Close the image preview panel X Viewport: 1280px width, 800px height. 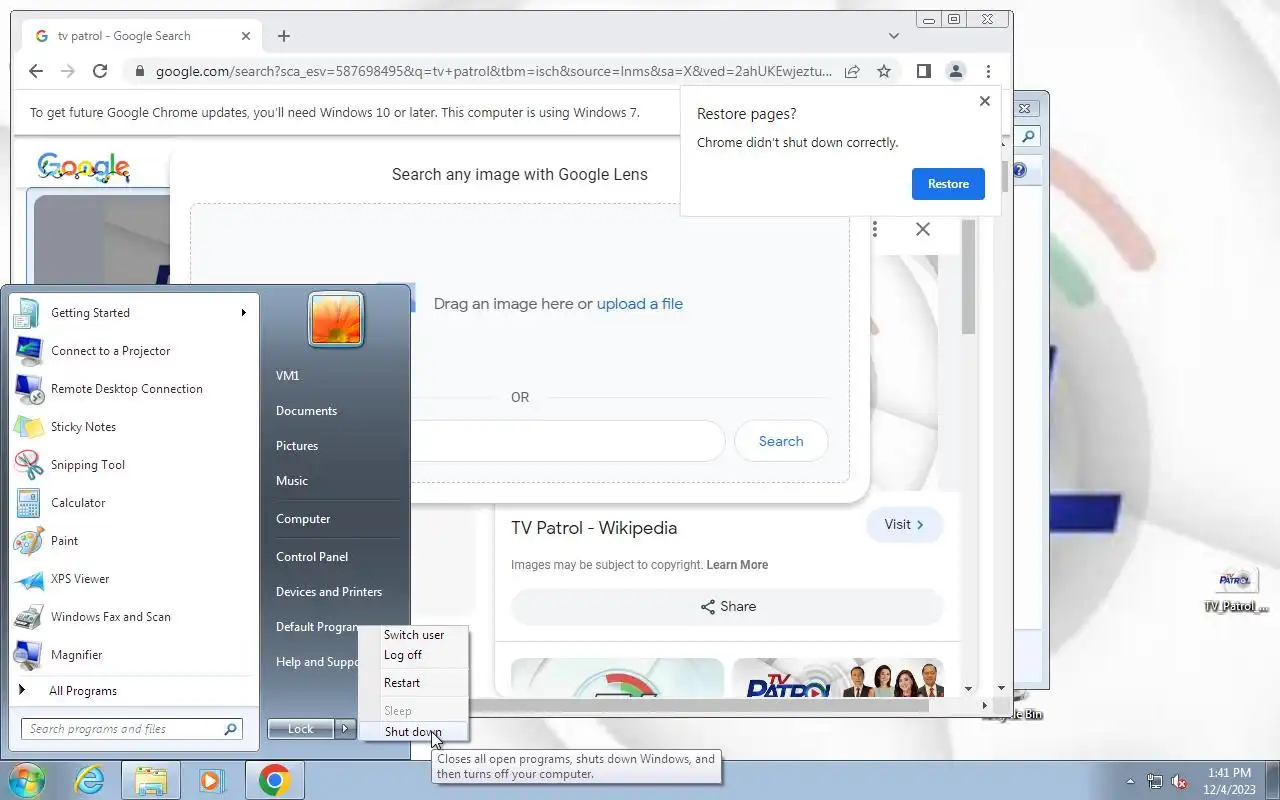[x=923, y=229]
